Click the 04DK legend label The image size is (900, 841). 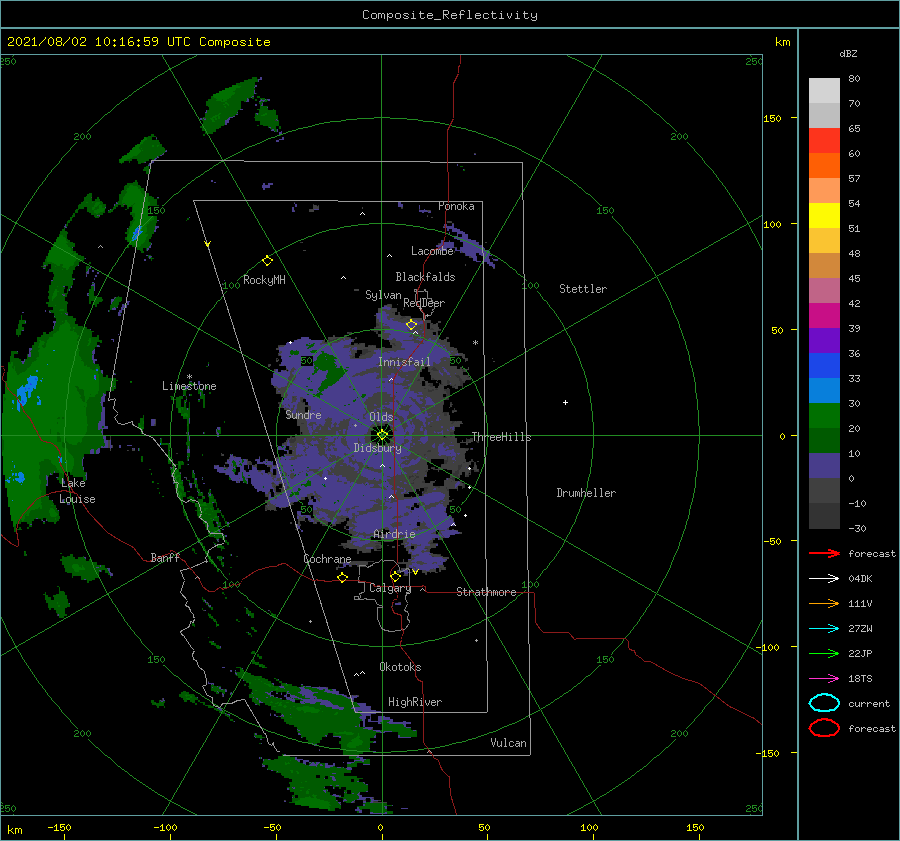point(860,579)
